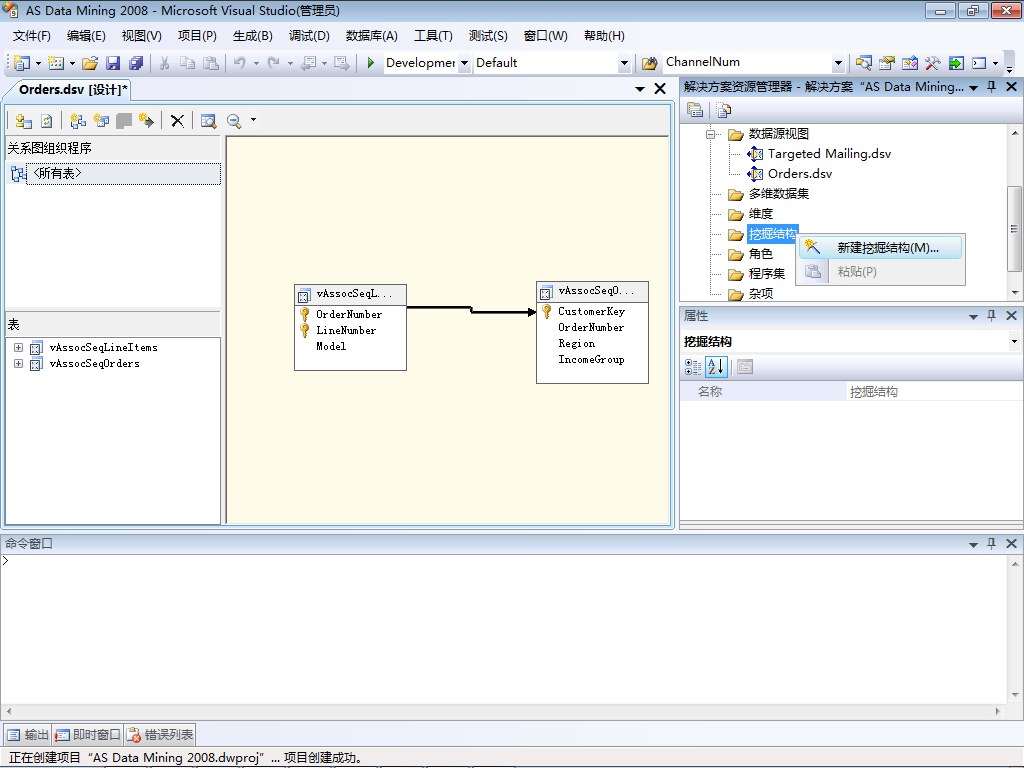Open the 数据库(A) menu
The width and height of the screenshot is (1024, 768).
[x=372, y=36]
